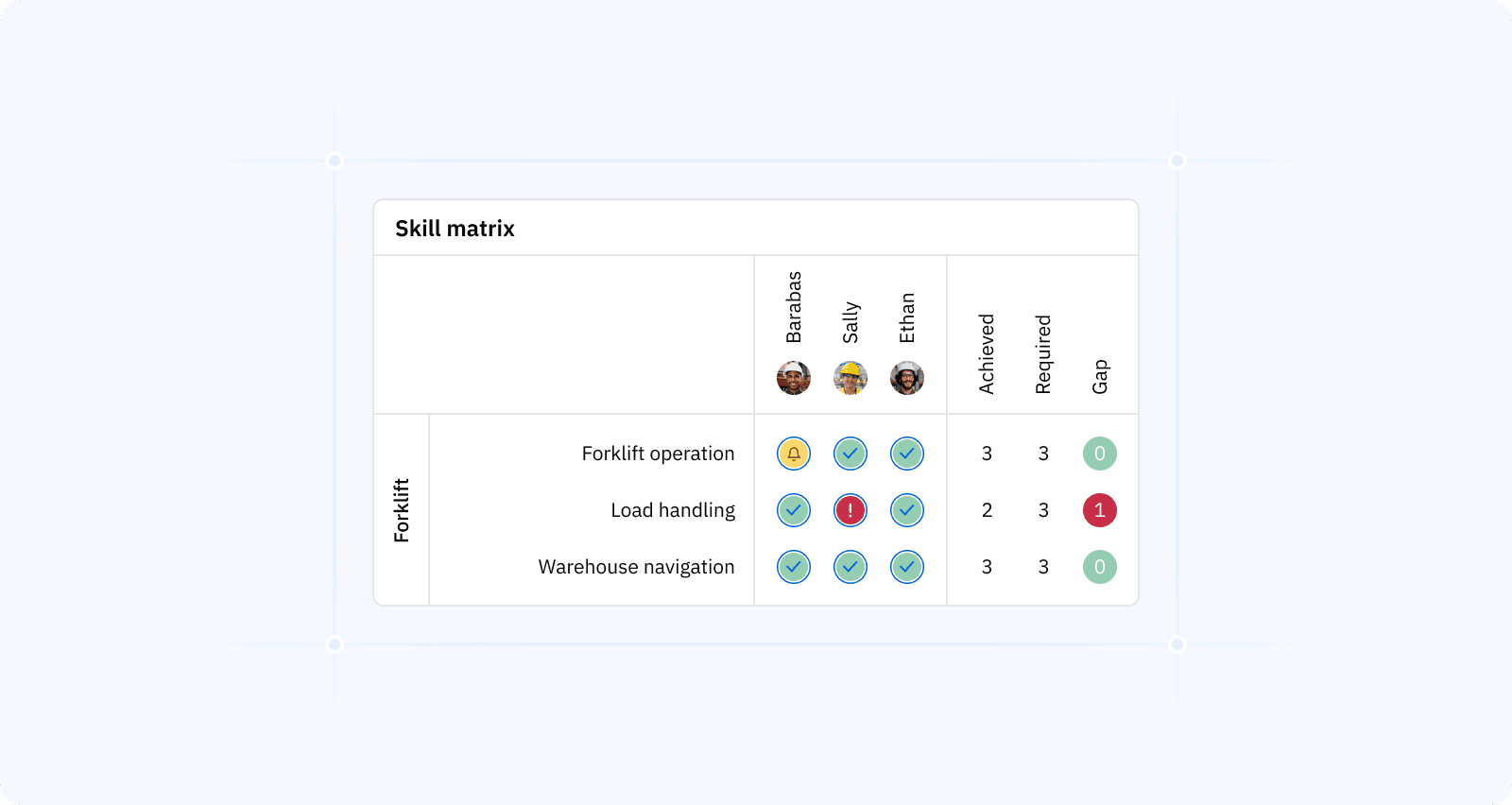Click Barabas's checkmark for Warehouse navigation
This screenshot has height=805, width=1512.
point(794,567)
